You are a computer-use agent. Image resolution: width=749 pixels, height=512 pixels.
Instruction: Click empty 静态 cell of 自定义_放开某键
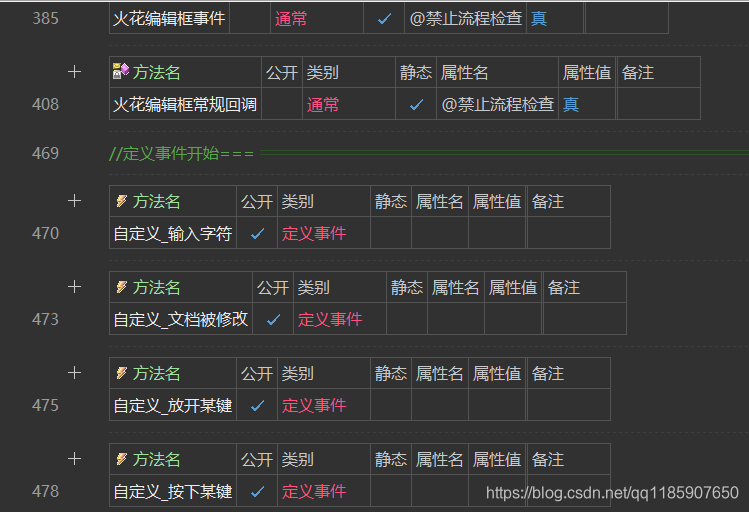click(391, 405)
